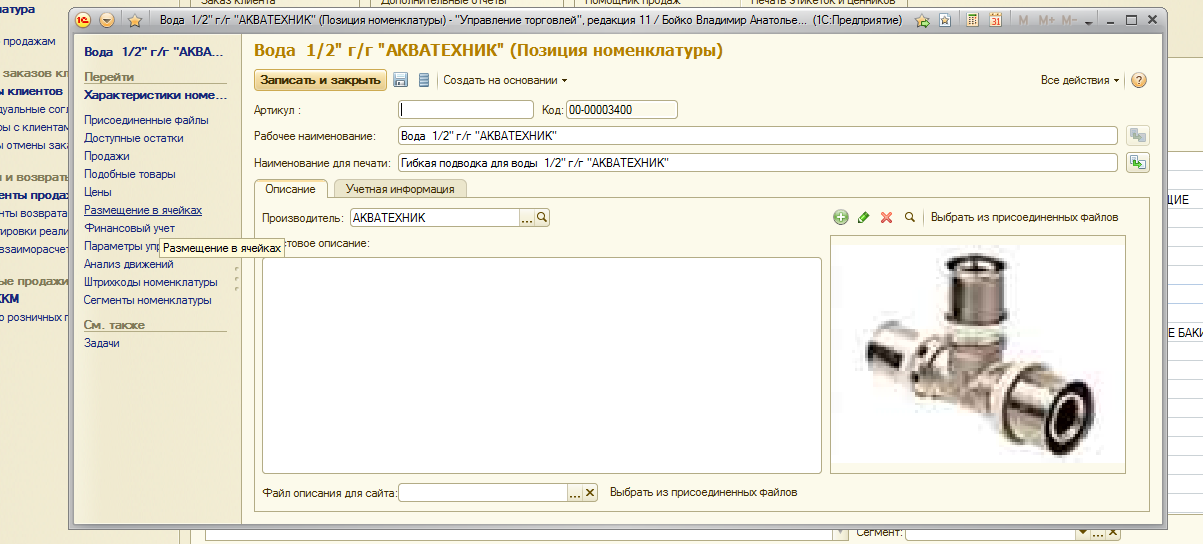Click into the large text description area
The image size is (1203, 544).
click(x=542, y=364)
